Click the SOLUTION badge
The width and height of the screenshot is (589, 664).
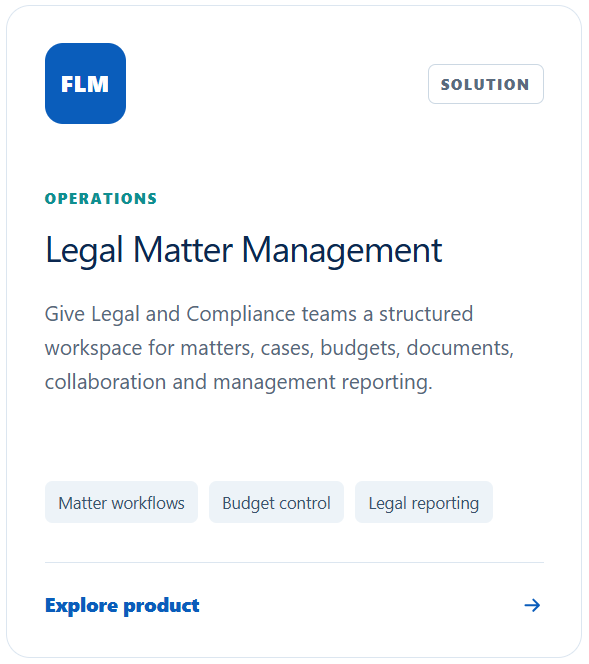pos(486,84)
